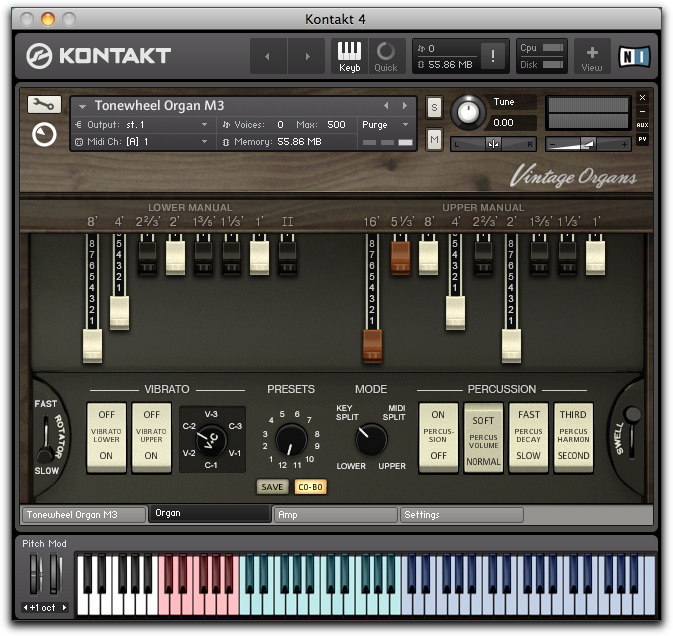
Task: Open the Purge dropdown menu
Action: coord(385,124)
